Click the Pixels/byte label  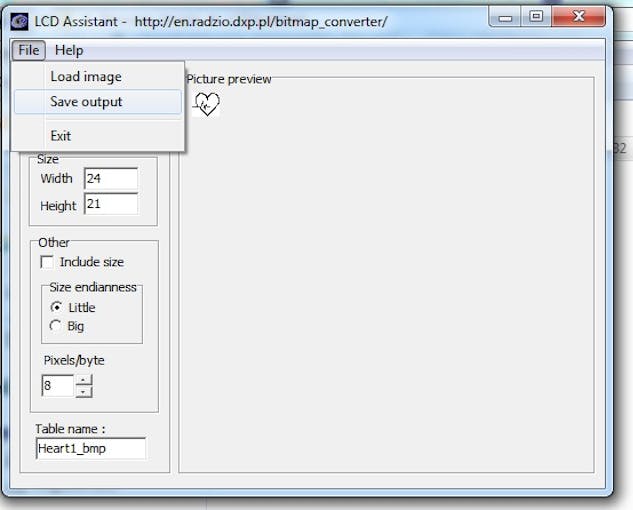(74, 360)
